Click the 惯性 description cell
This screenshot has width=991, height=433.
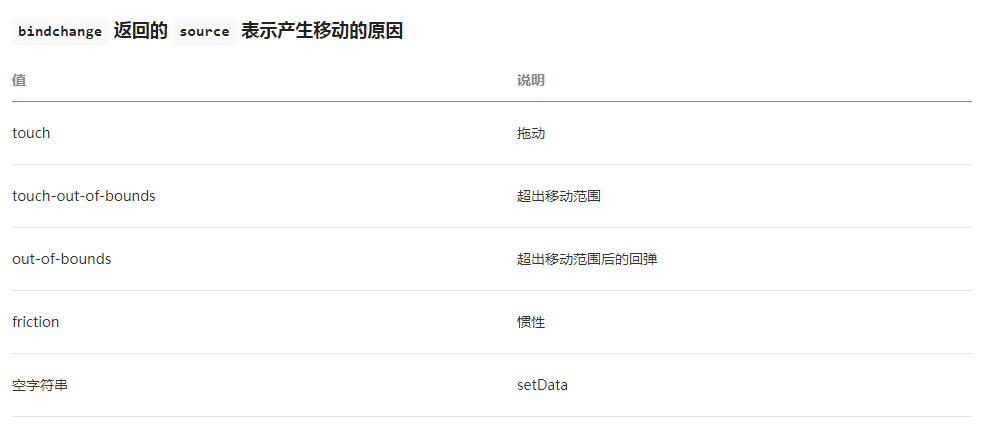(x=531, y=322)
